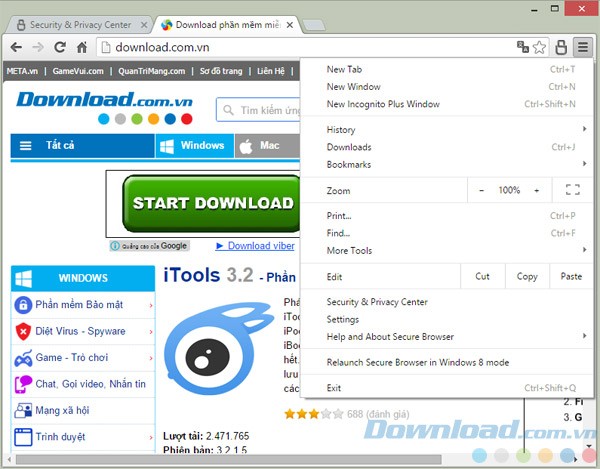Viewport: 600px width, 469px height.
Task: Expand the Bookmarks submenu
Action: (584, 164)
